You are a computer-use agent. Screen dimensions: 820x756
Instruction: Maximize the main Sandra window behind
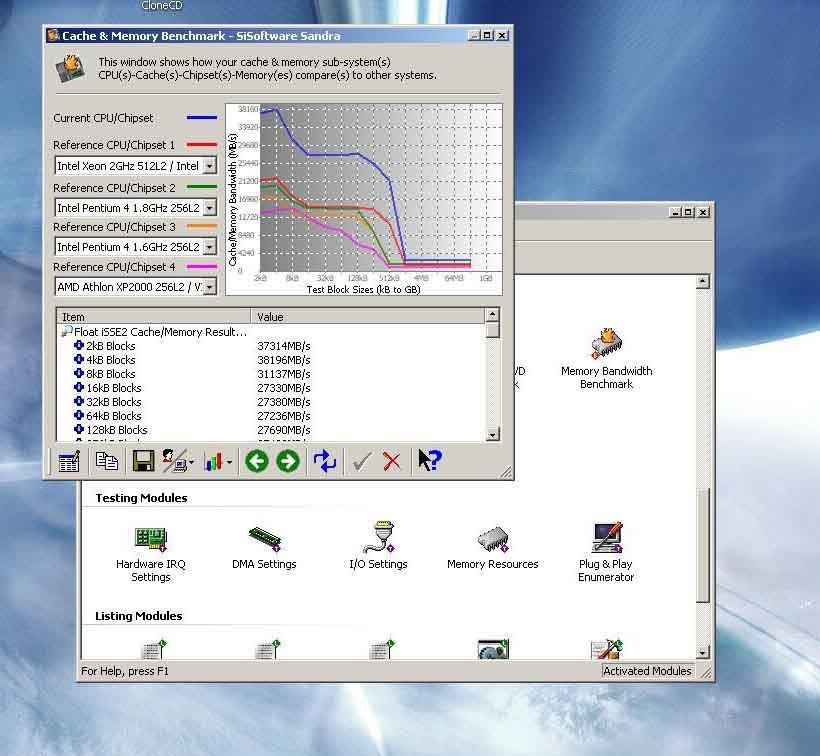(689, 212)
